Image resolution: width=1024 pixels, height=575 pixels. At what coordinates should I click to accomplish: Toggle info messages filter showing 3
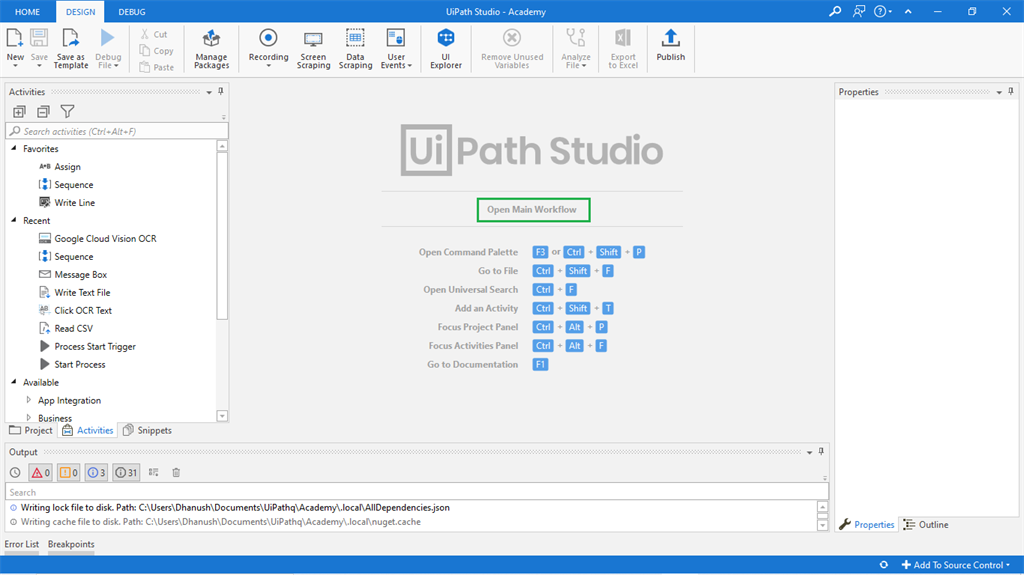coord(96,472)
